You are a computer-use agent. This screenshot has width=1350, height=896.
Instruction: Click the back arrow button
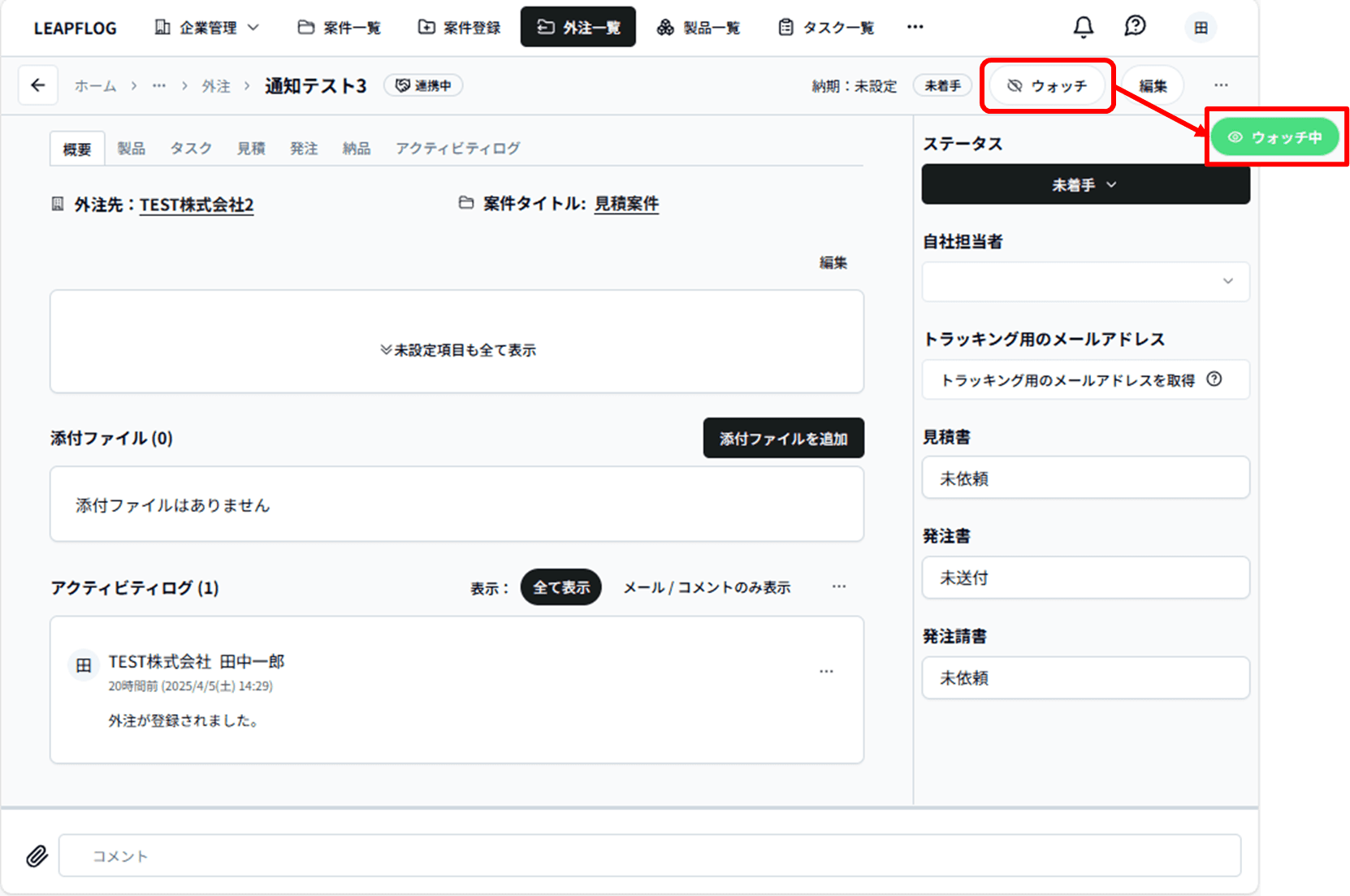38,85
